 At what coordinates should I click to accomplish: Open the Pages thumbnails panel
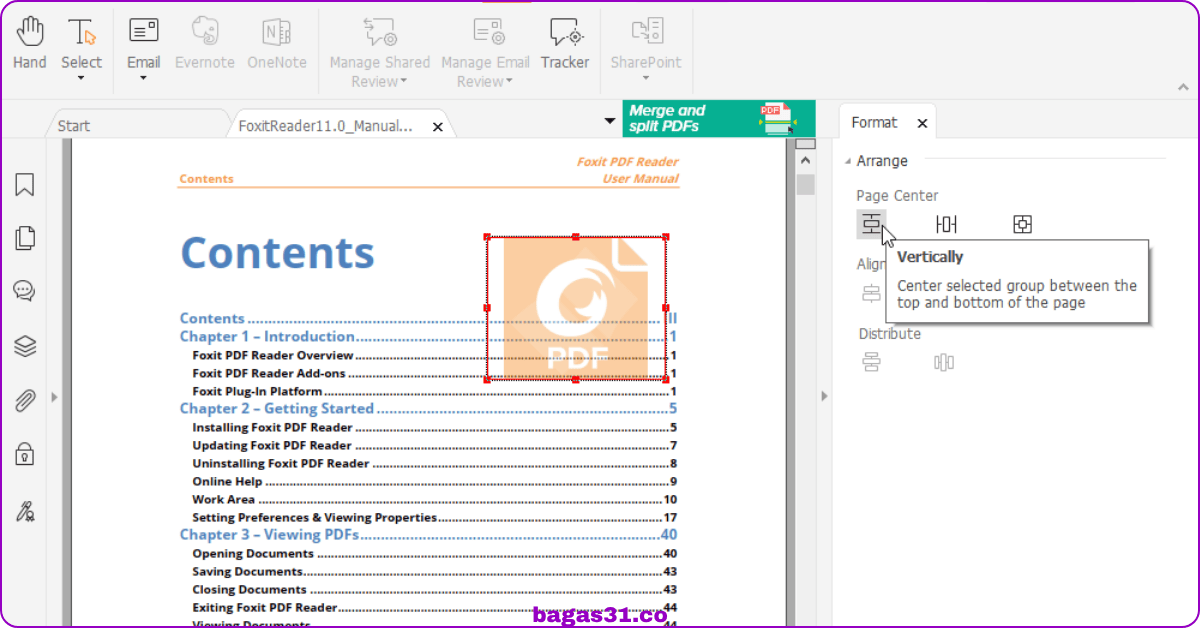(x=25, y=238)
